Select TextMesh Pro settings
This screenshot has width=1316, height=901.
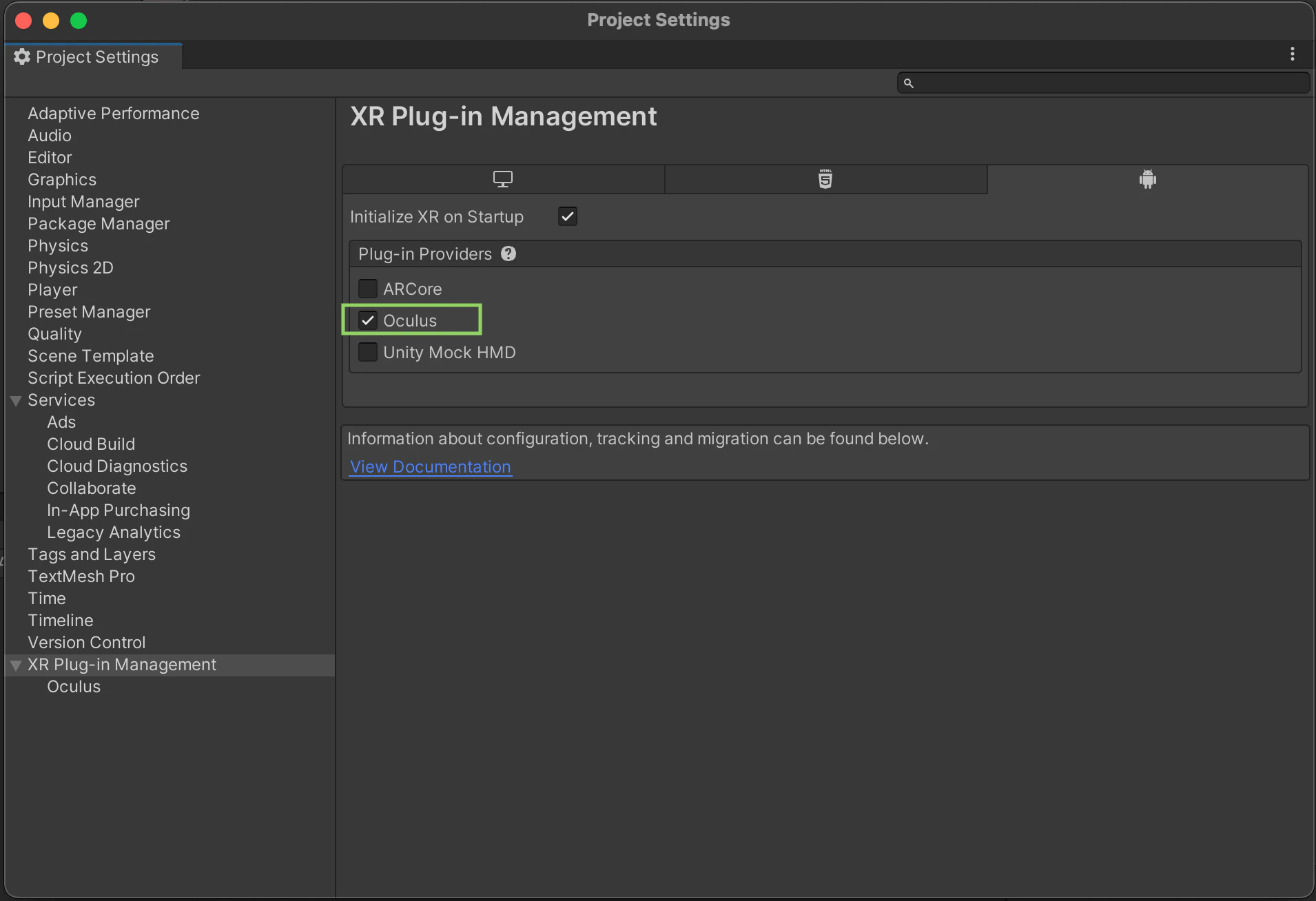pos(81,576)
